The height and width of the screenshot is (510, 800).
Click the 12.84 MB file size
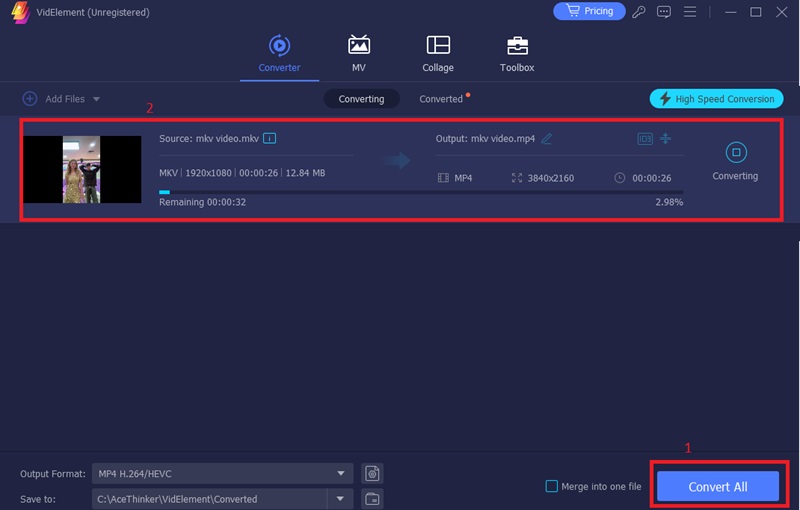pyautogui.click(x=305, y=173)
